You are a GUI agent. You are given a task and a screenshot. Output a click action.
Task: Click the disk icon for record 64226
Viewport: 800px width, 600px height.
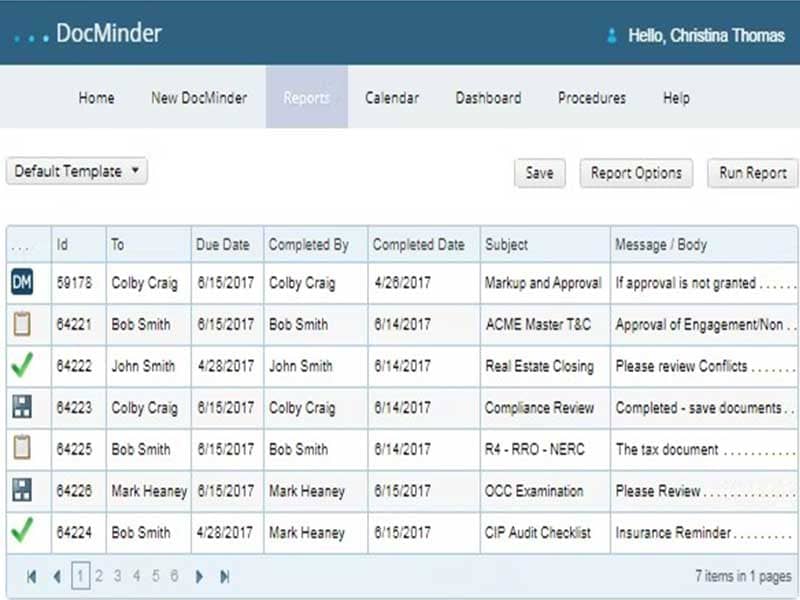(22, 491)
